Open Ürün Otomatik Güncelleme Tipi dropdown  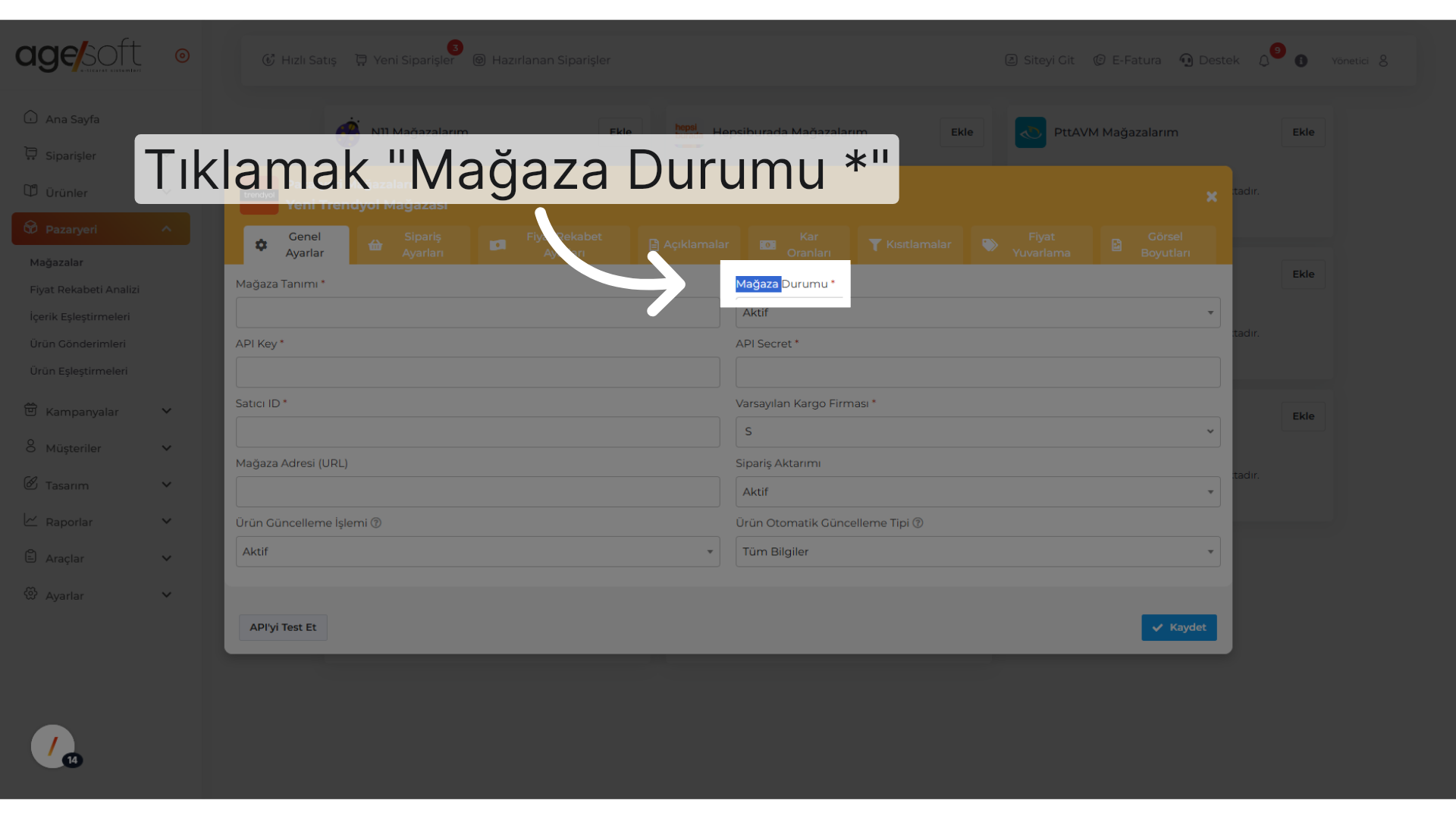click(977, 551)
